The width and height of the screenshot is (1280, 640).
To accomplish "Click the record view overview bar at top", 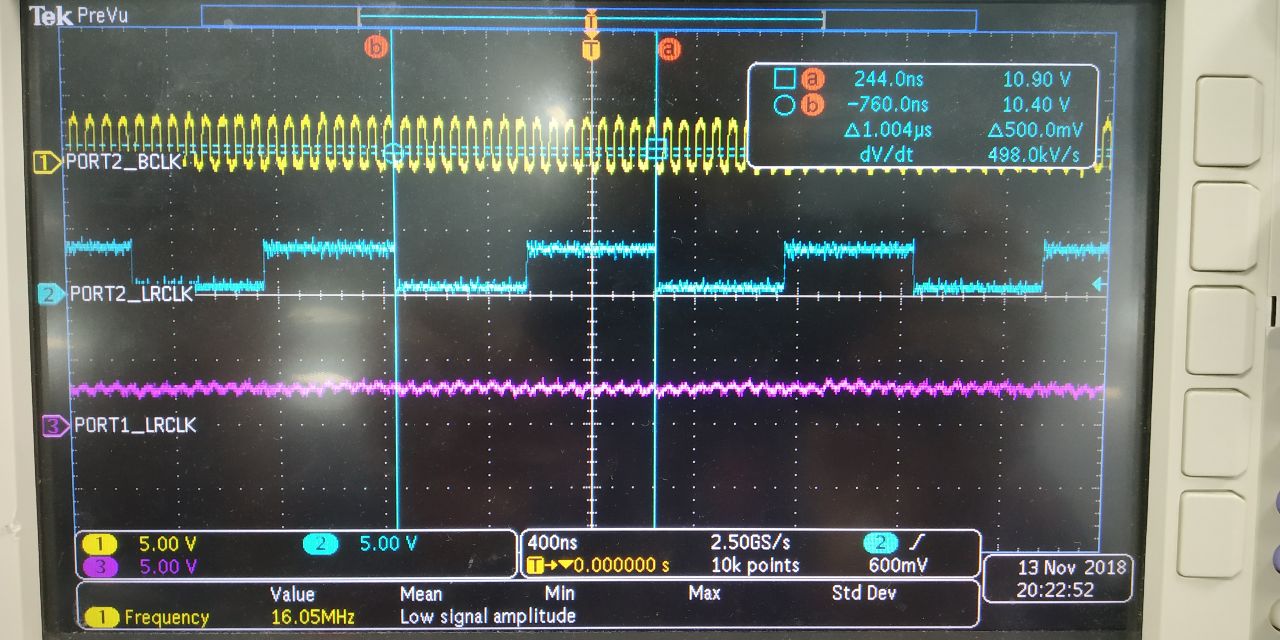I will tap(589, 18).
